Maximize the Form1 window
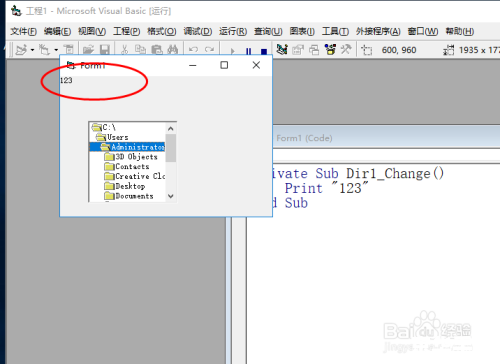The height and width of the screenshot is (364, 500). pos(224,65)
